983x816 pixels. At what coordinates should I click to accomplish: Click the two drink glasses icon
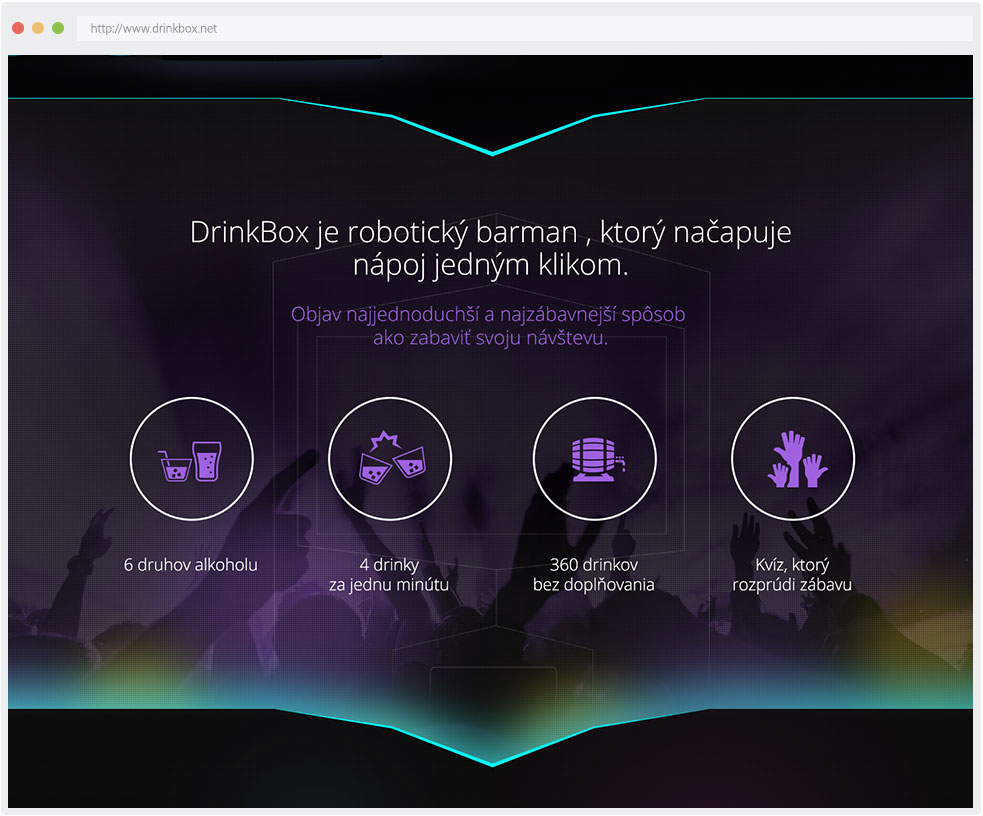click(191, 459)
